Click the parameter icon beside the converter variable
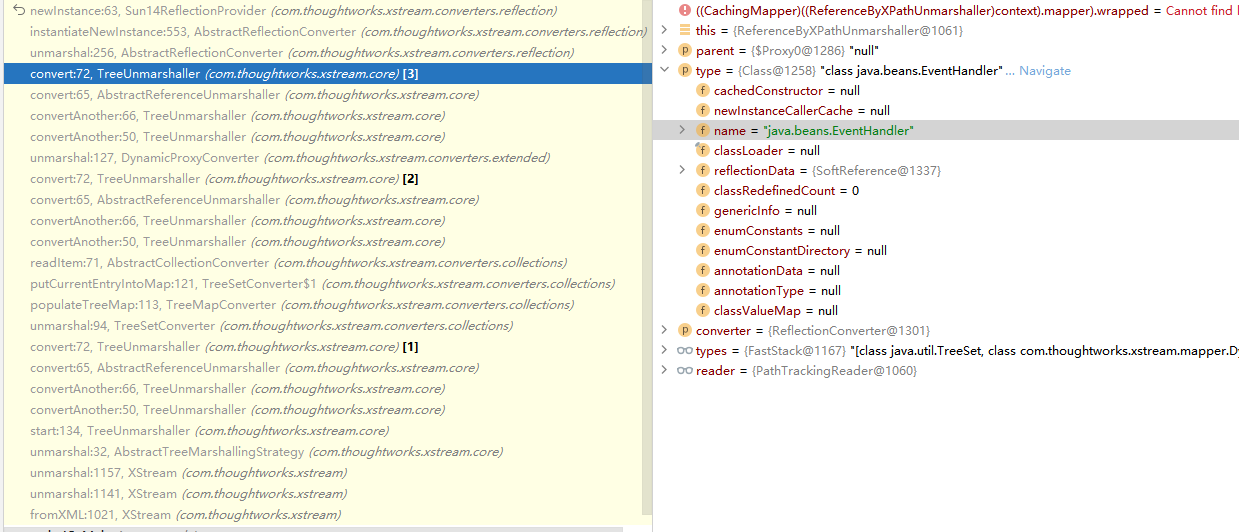This screenshot has height=532, width=1239. (685, 331)
